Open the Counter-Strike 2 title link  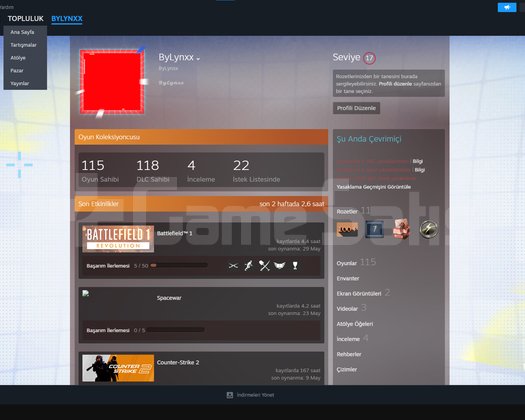[x=178, y=363]
